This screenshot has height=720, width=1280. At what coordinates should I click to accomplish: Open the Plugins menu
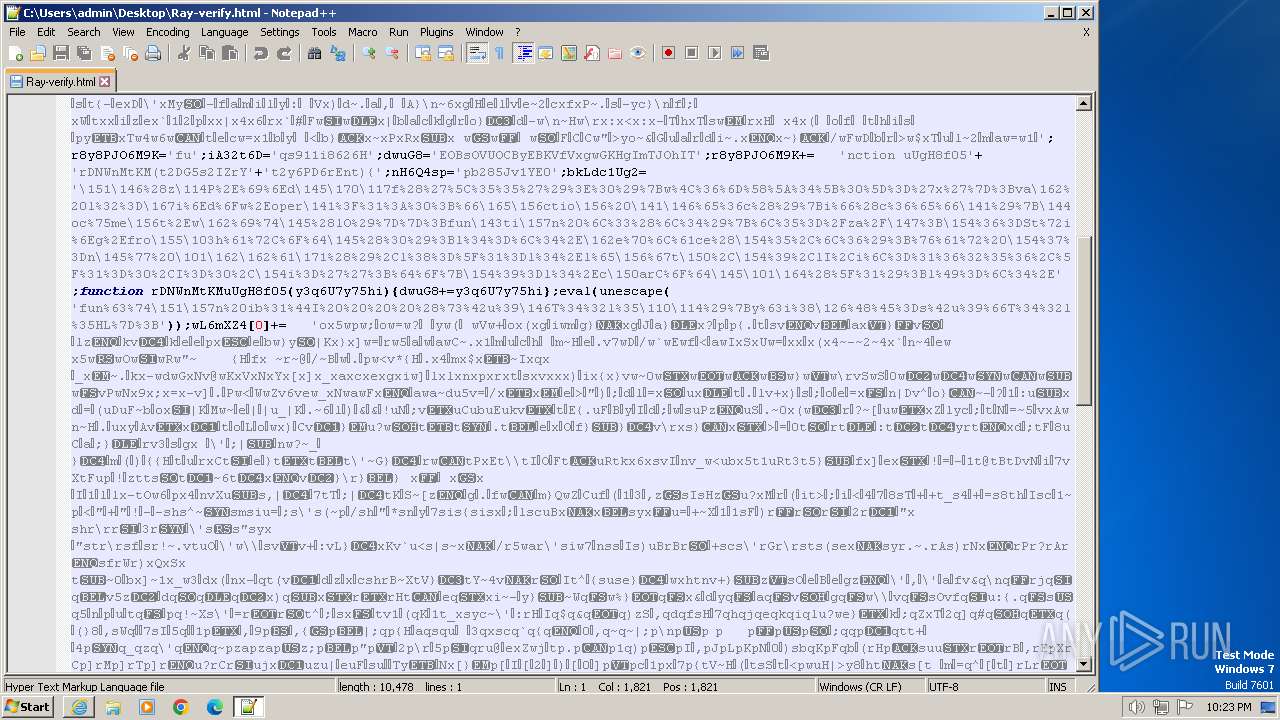tap(436, 32)
